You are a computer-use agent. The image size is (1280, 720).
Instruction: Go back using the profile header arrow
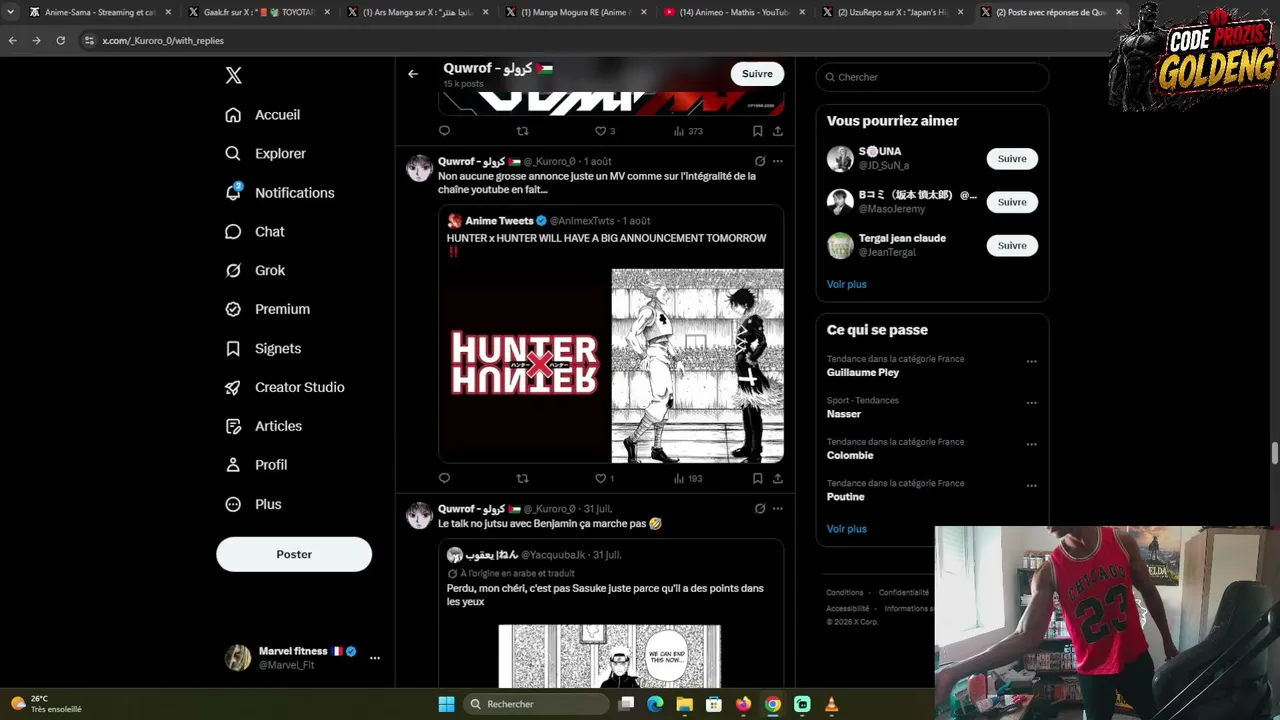pos(413,74)
